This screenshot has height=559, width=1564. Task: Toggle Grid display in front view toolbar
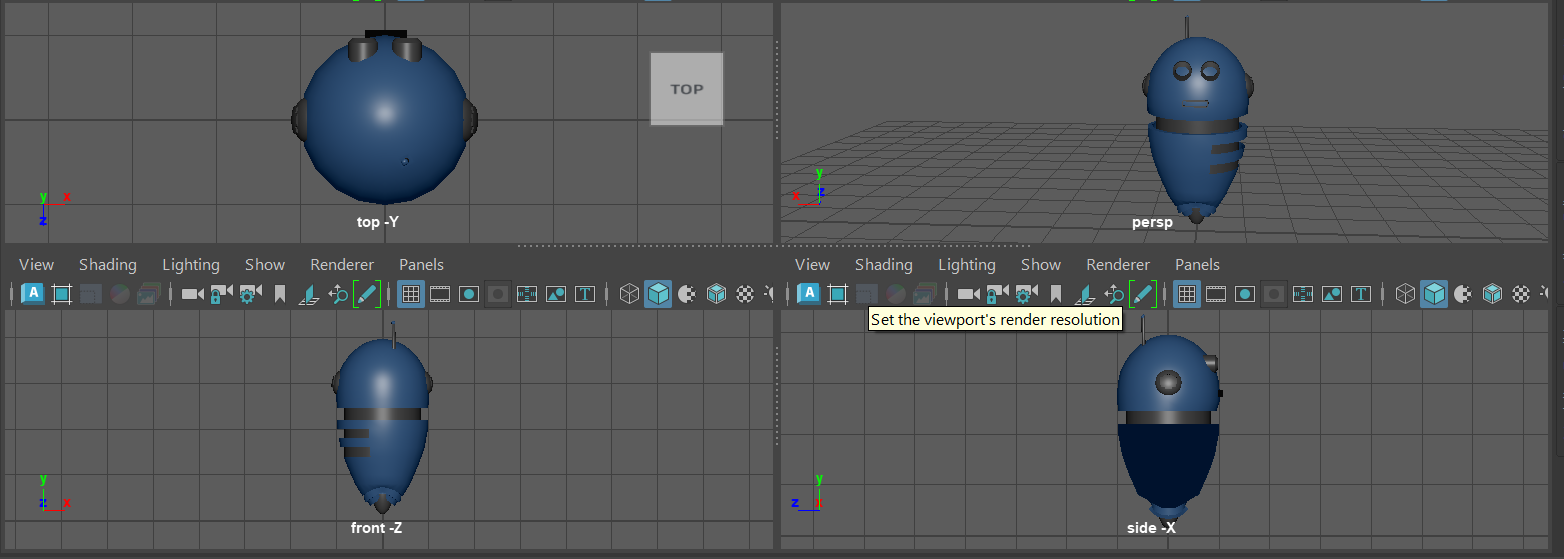(x=410, y=294)
